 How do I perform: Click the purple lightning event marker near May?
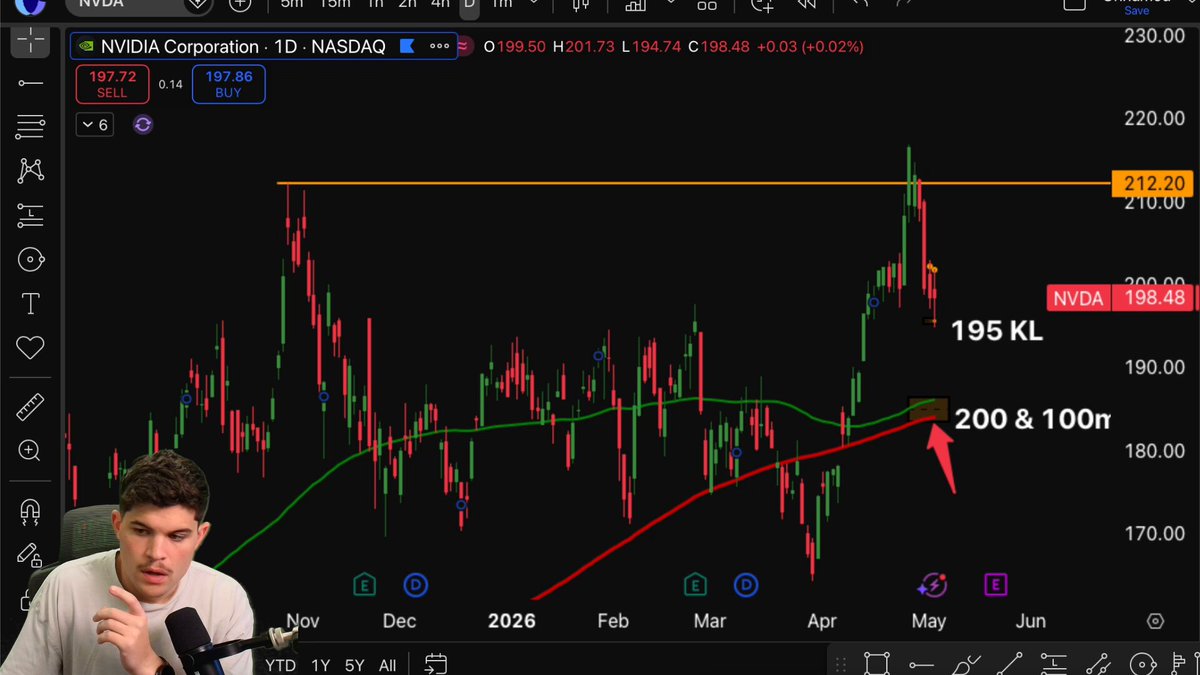point(933,585)
